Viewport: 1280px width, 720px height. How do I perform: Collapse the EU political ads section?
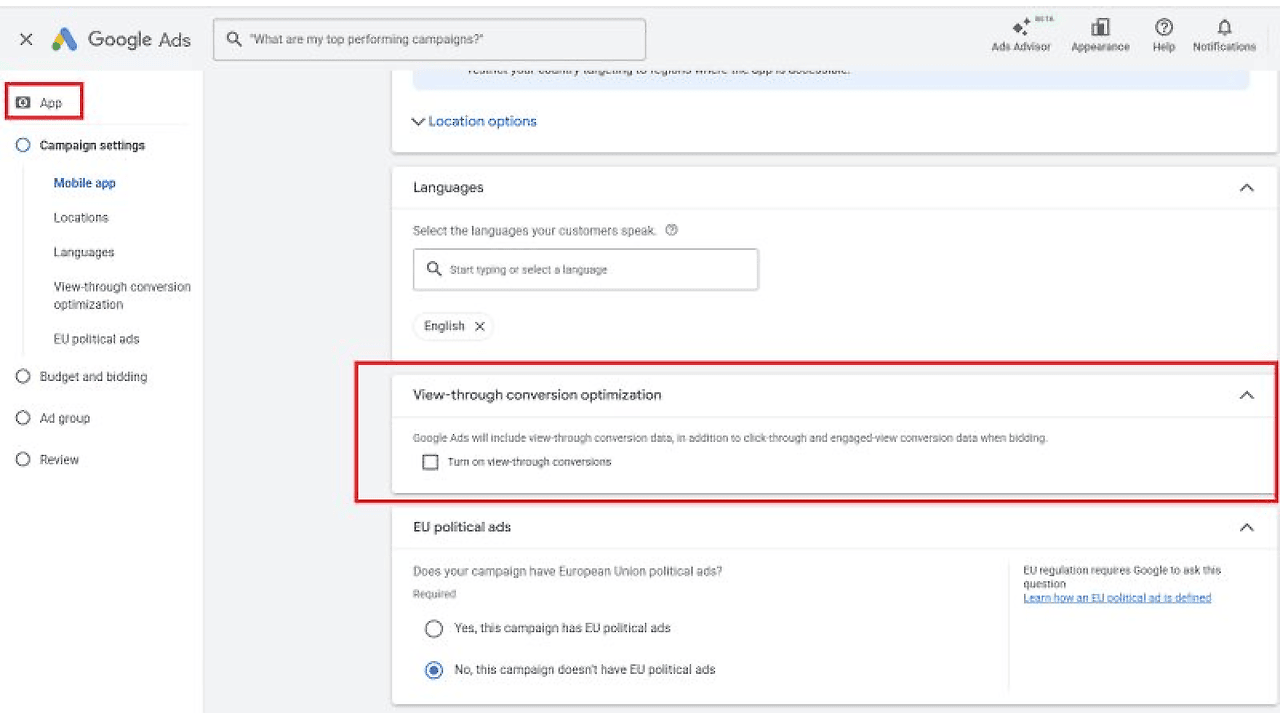(x=1246, y=527)
